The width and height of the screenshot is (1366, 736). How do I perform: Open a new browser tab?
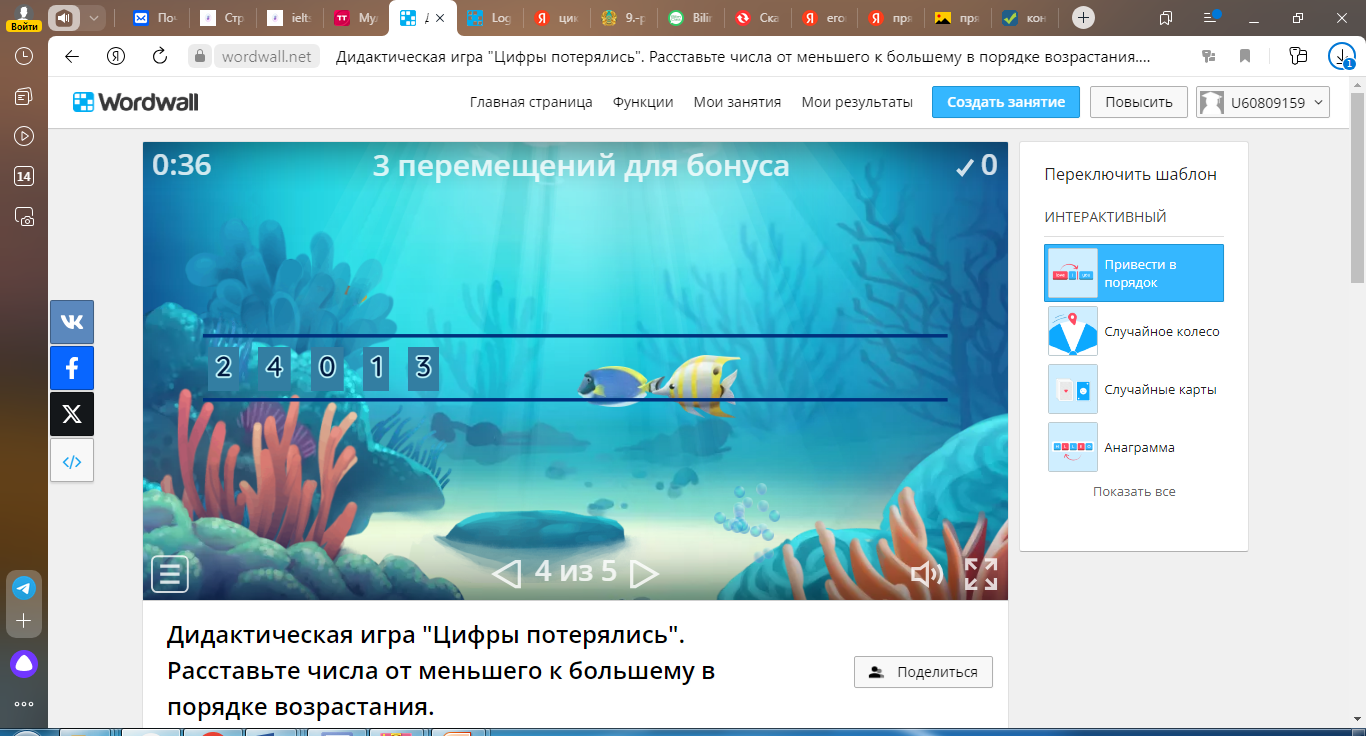(1083, 18)
